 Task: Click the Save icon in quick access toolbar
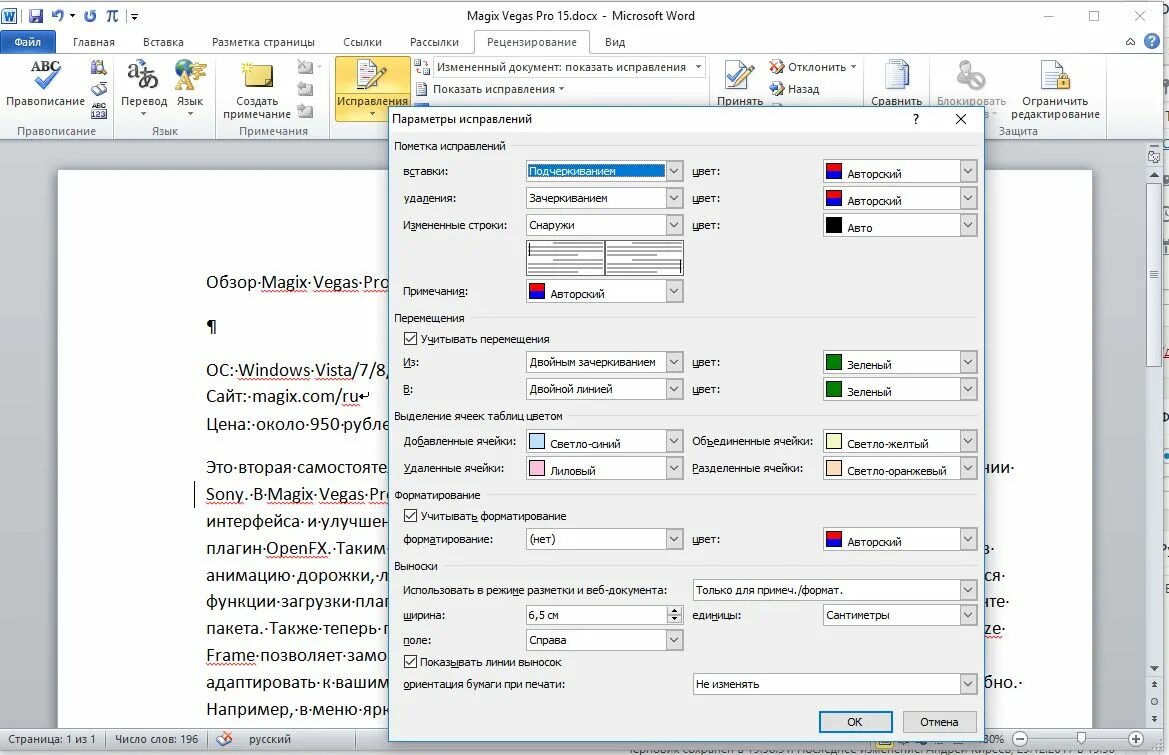tap(35, 16)
